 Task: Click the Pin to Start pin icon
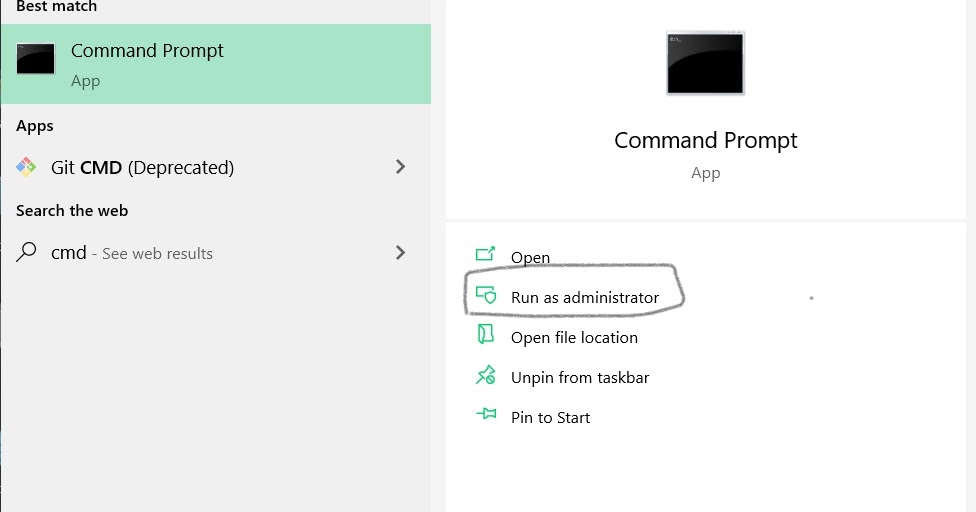click(x=486, y=414)
